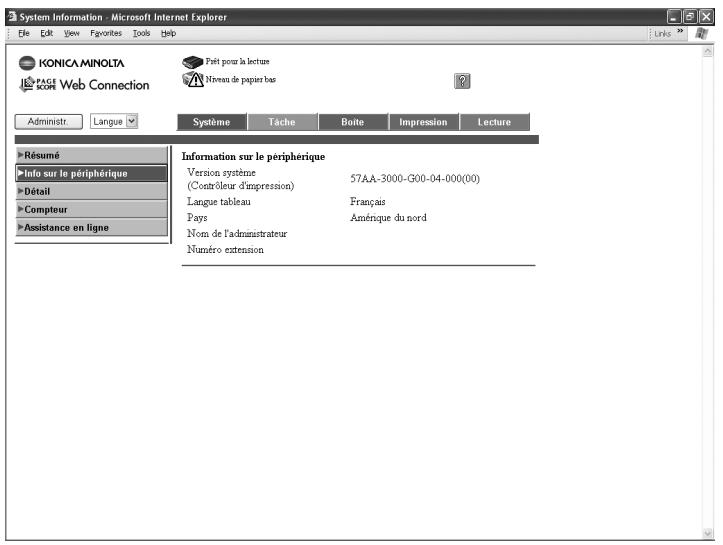Click the low paper warning icon

(193, 79)
